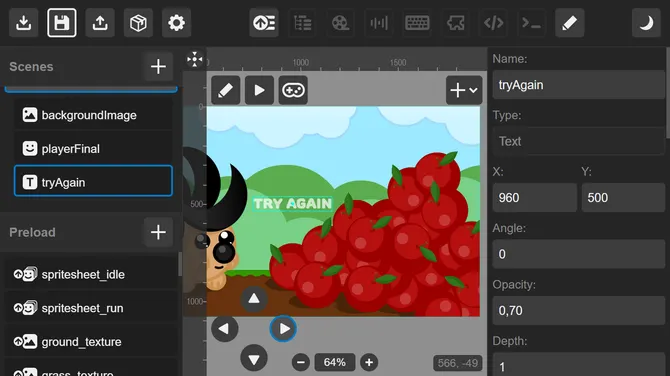This screenshot has width=670, height=376.
Task: Open settings gear icon
Action: 176,23
